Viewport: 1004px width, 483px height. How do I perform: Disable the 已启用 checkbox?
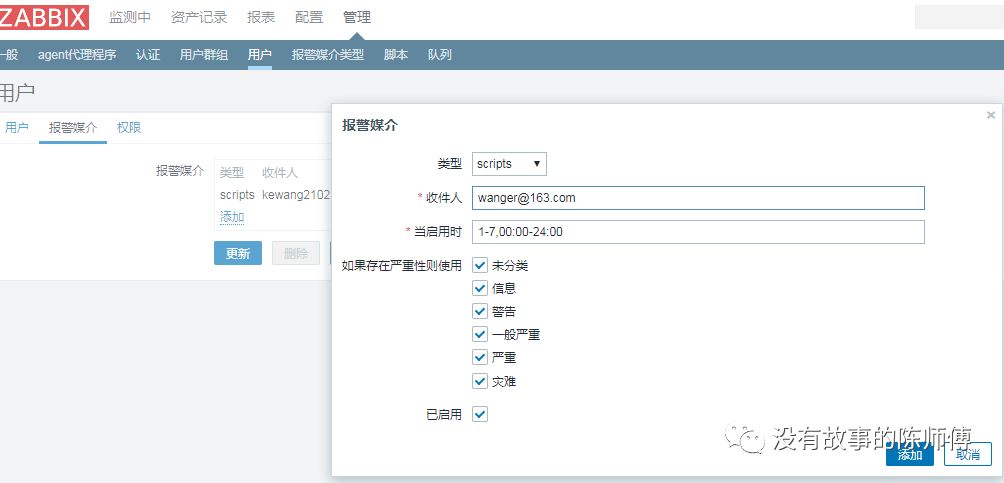pyautogui.click(x=480, y=414)
